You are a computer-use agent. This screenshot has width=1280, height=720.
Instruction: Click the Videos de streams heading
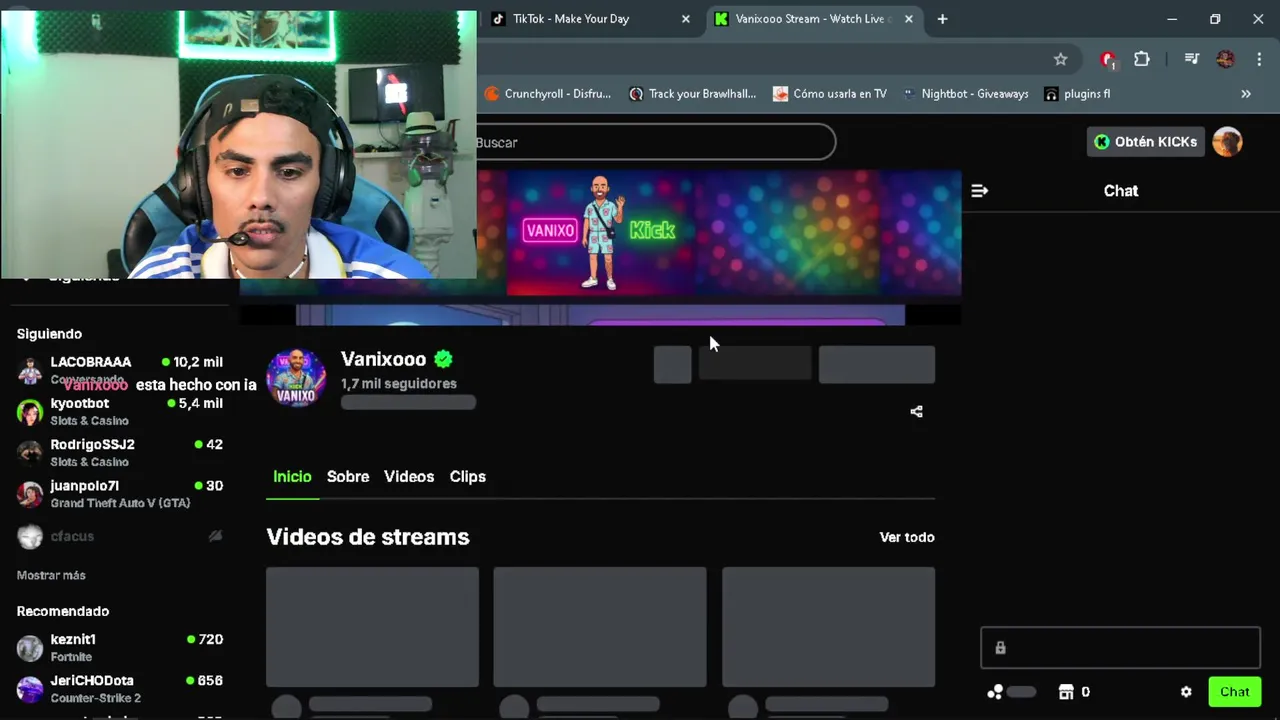pyautogui.click(x=368, y=537)
